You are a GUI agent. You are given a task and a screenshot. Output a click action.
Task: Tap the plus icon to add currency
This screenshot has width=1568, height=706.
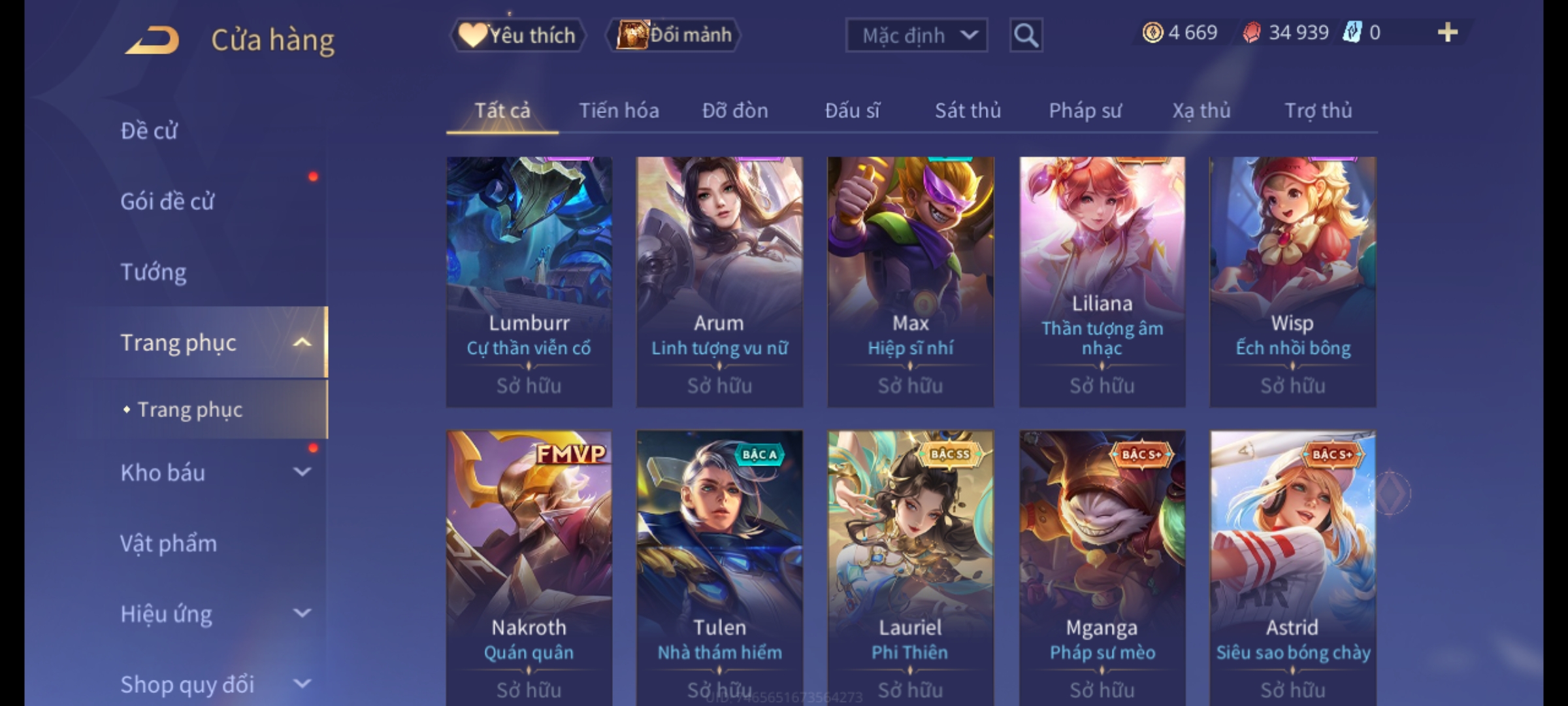coord(1448,33)
